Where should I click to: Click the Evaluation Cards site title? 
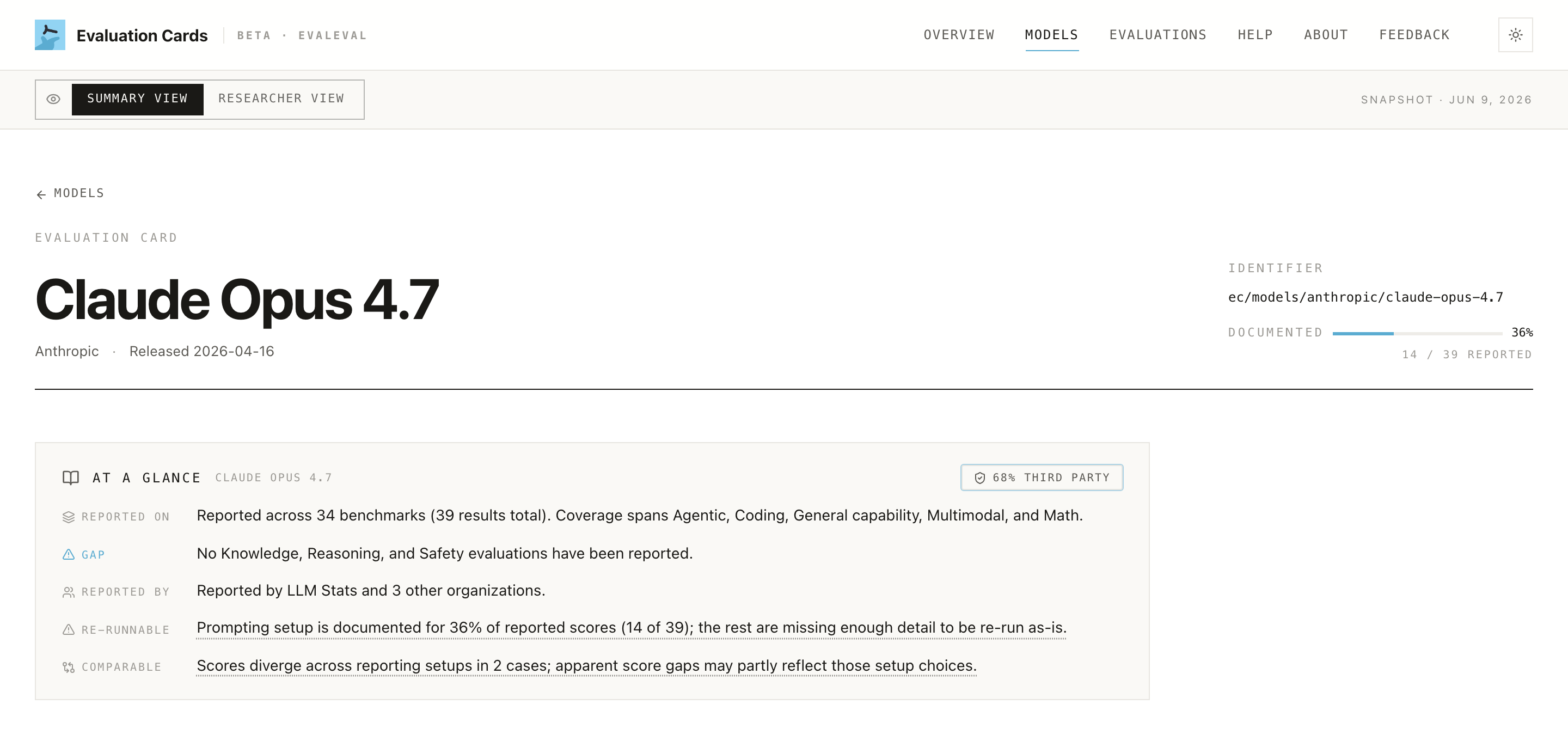tap(142, 35)
